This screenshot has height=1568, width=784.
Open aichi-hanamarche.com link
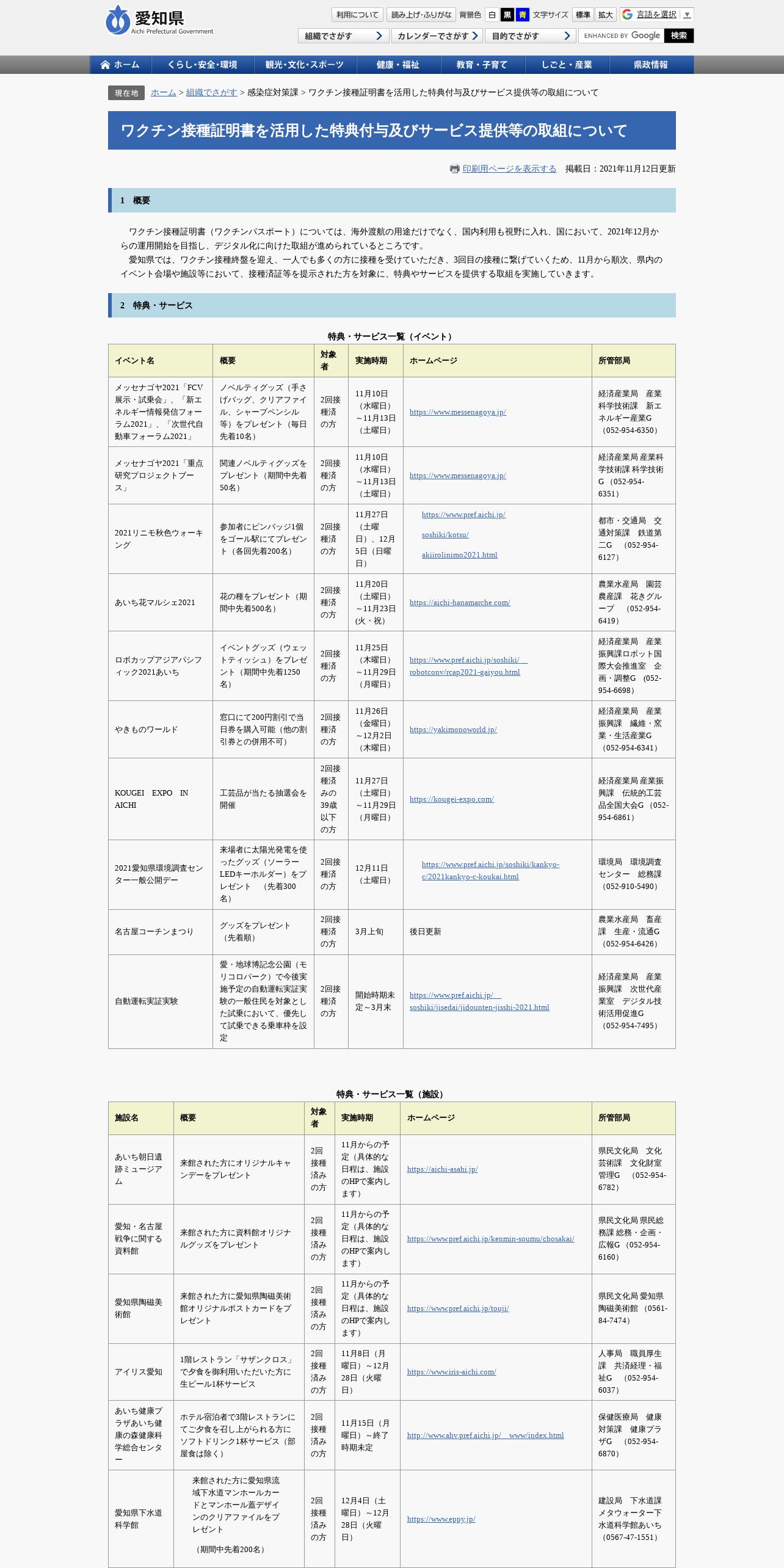[460, 603]
